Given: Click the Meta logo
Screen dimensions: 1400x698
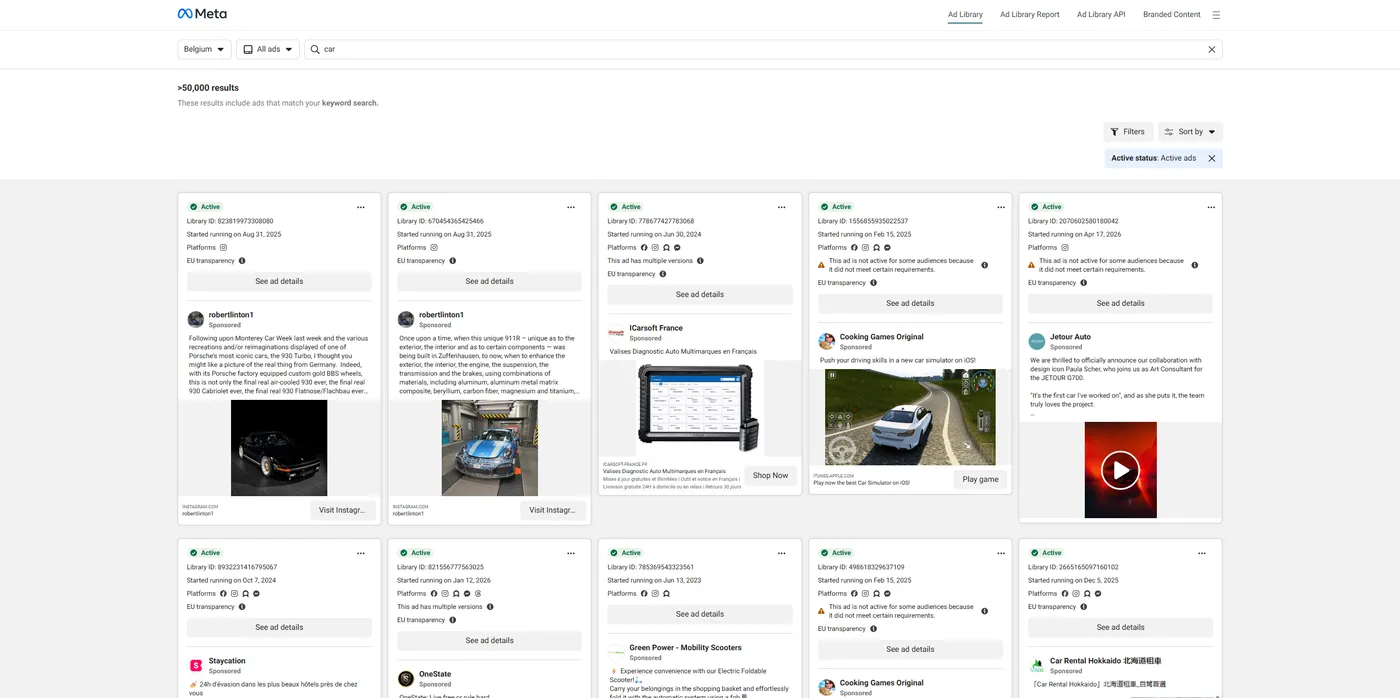Looking at the screenshot, I should click(x=202, y=14).
